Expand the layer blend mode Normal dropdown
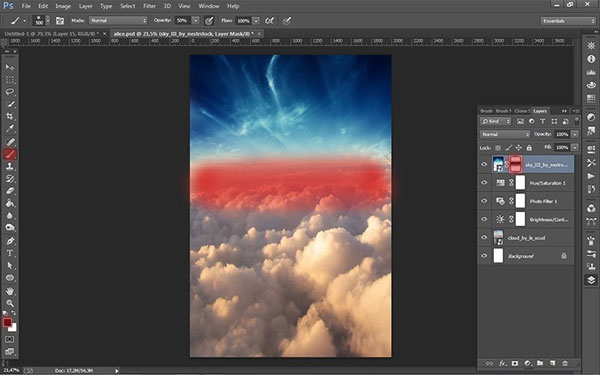The width and height of the screenshot is (600, 375). click(505, 134)
